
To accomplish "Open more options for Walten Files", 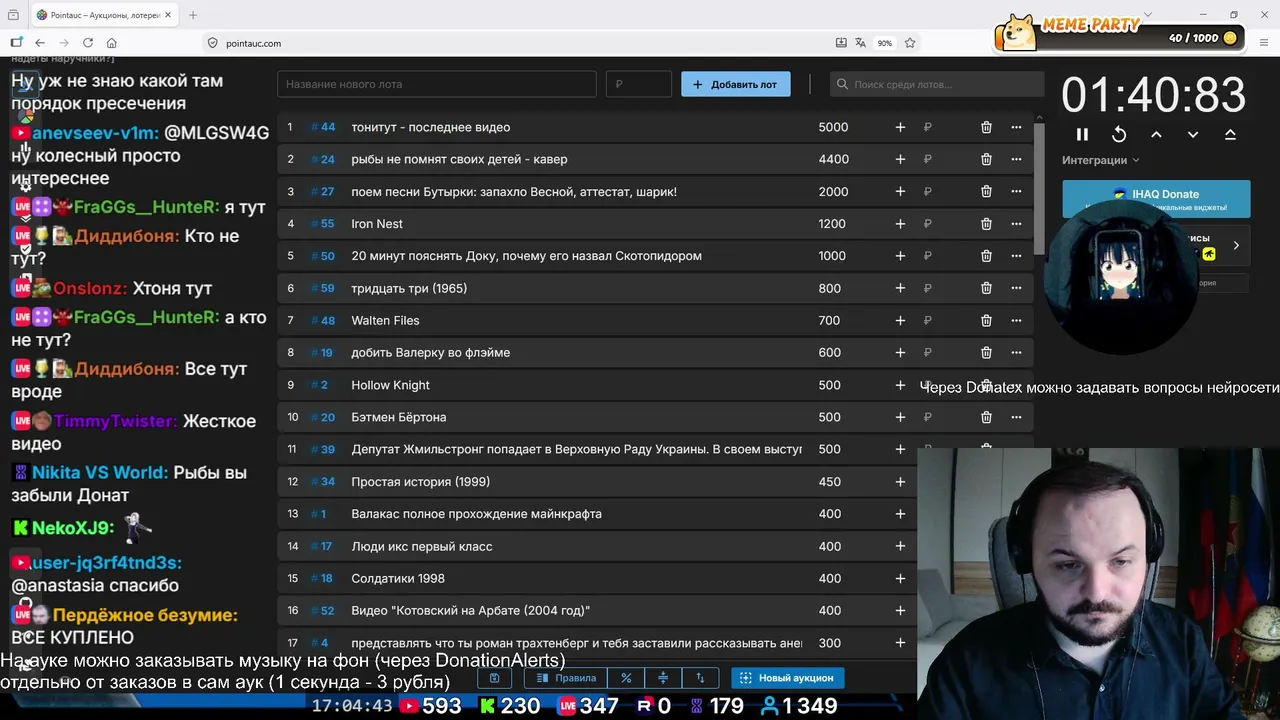I will click(x=1016, y=320).
